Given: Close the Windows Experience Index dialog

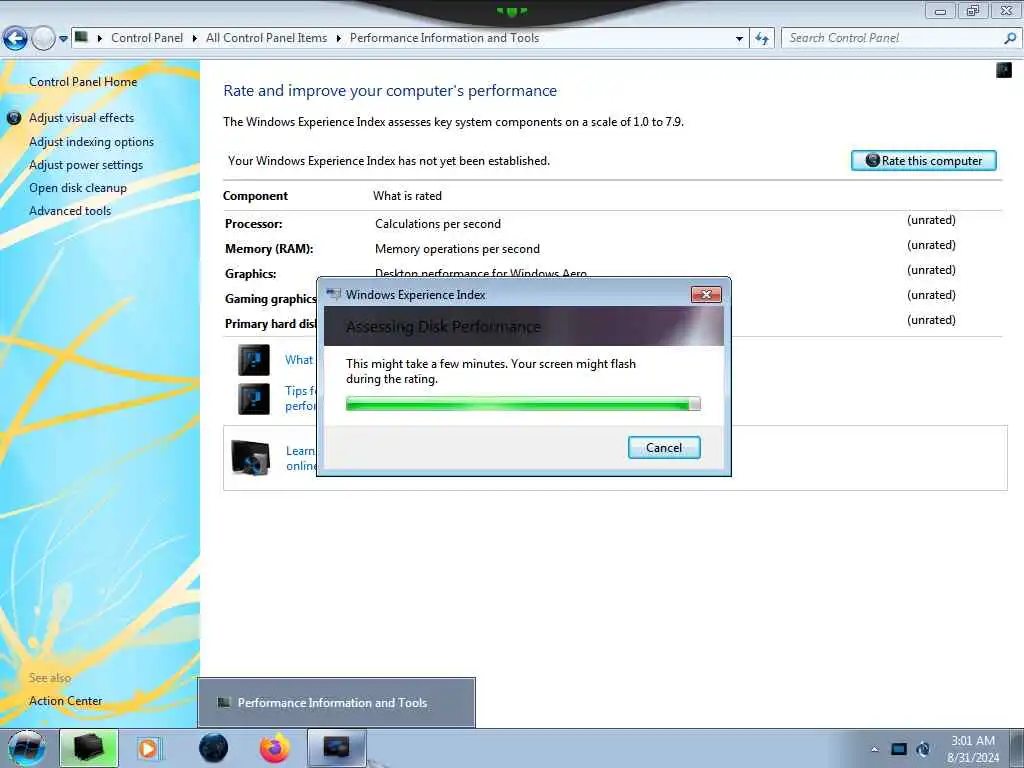Looking at the screenshot, I should point(706,295).
